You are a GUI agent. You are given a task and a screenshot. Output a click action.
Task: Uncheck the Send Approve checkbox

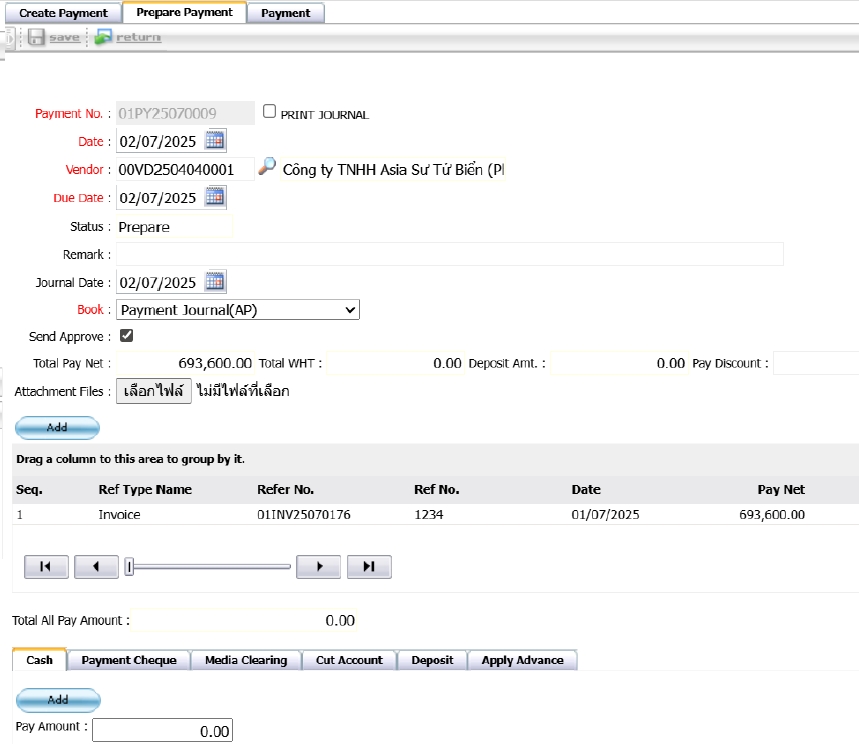[127, 336]
